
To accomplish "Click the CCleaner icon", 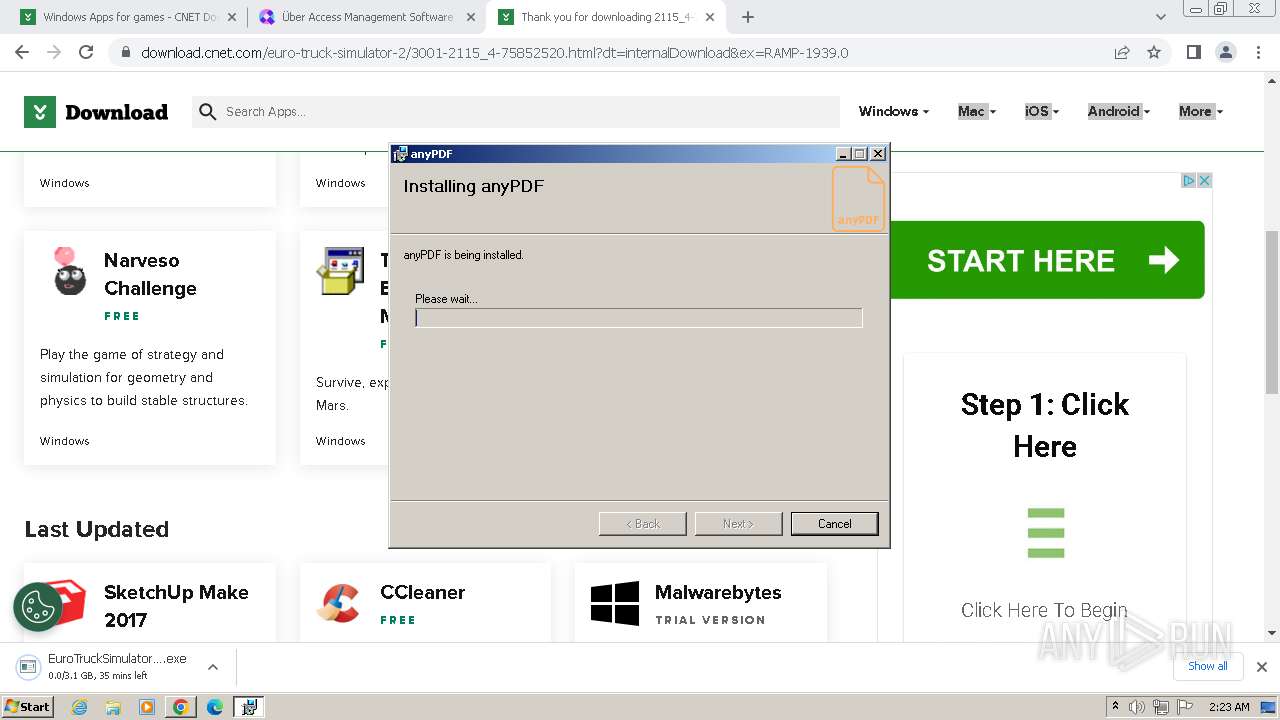I will pyautogui.click(x=338, y=603).
